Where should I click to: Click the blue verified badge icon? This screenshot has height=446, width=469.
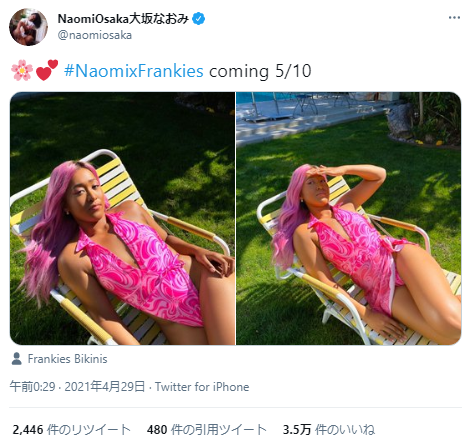click(199, 19)
